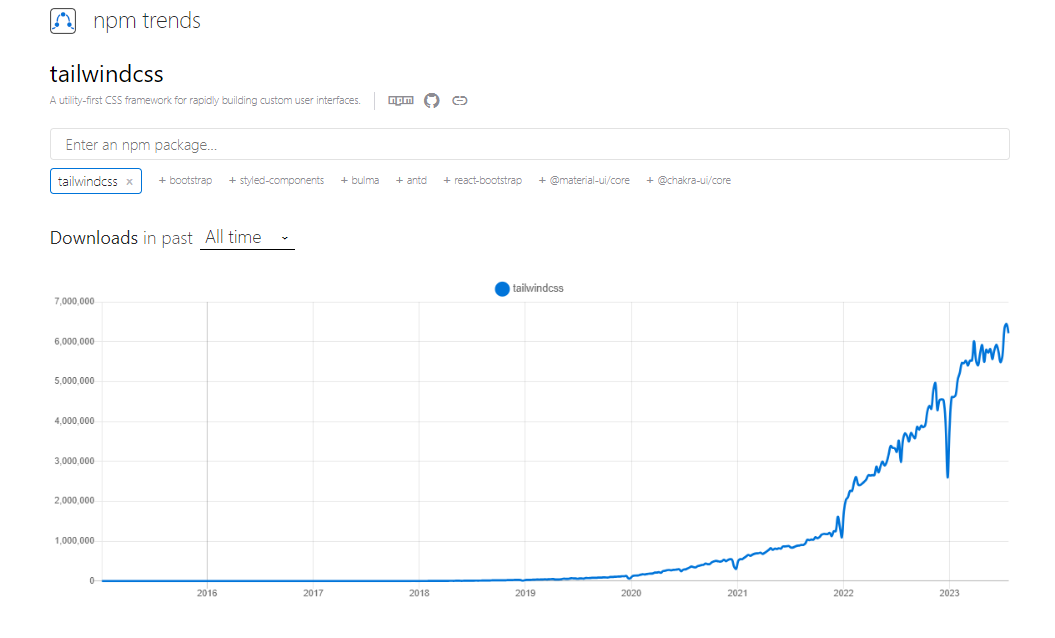
Task: Open the homepage link chain icon
Action: (460, 100)
